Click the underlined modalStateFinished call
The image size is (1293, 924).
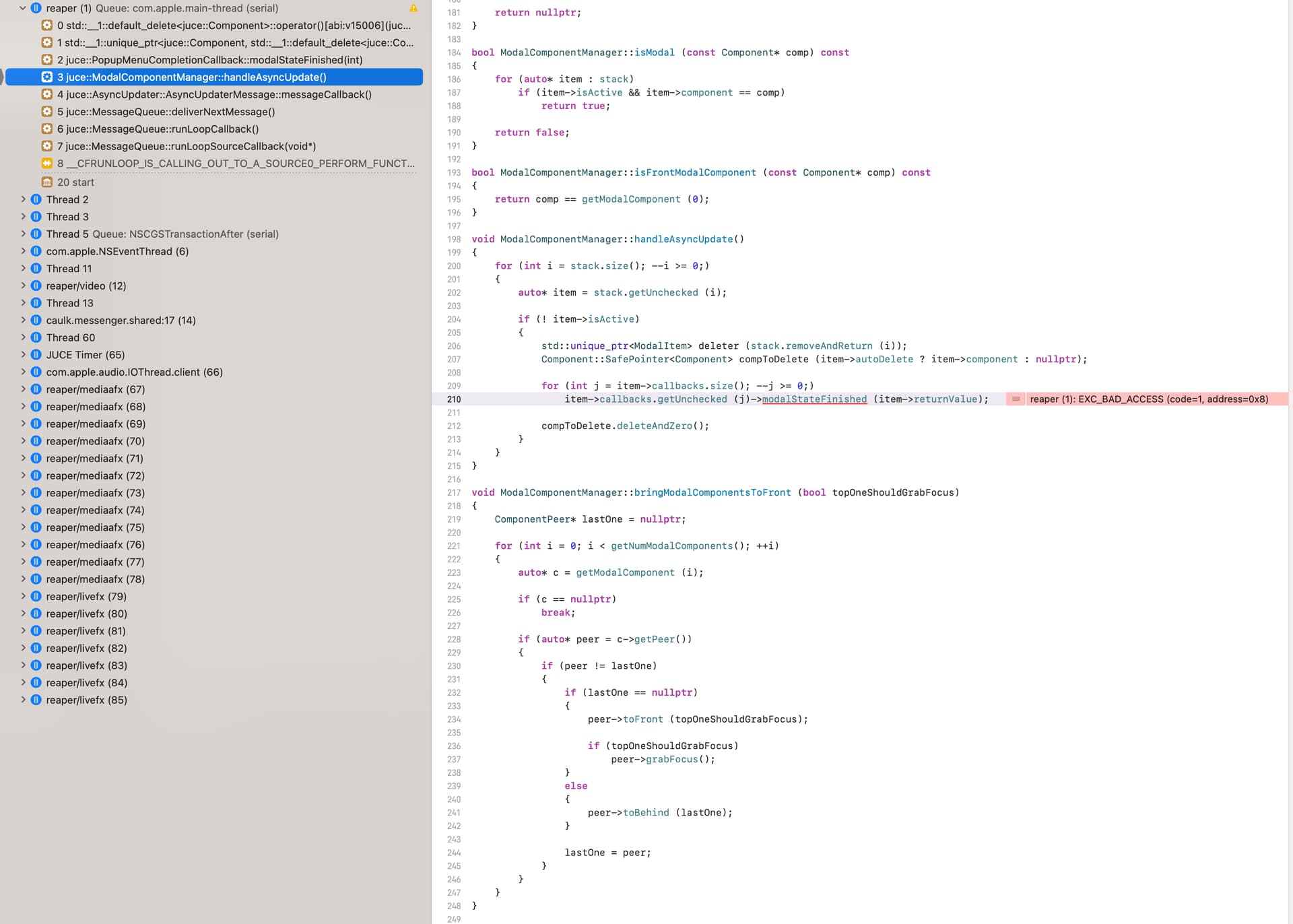pyautogui.click(x=814, y=399)
